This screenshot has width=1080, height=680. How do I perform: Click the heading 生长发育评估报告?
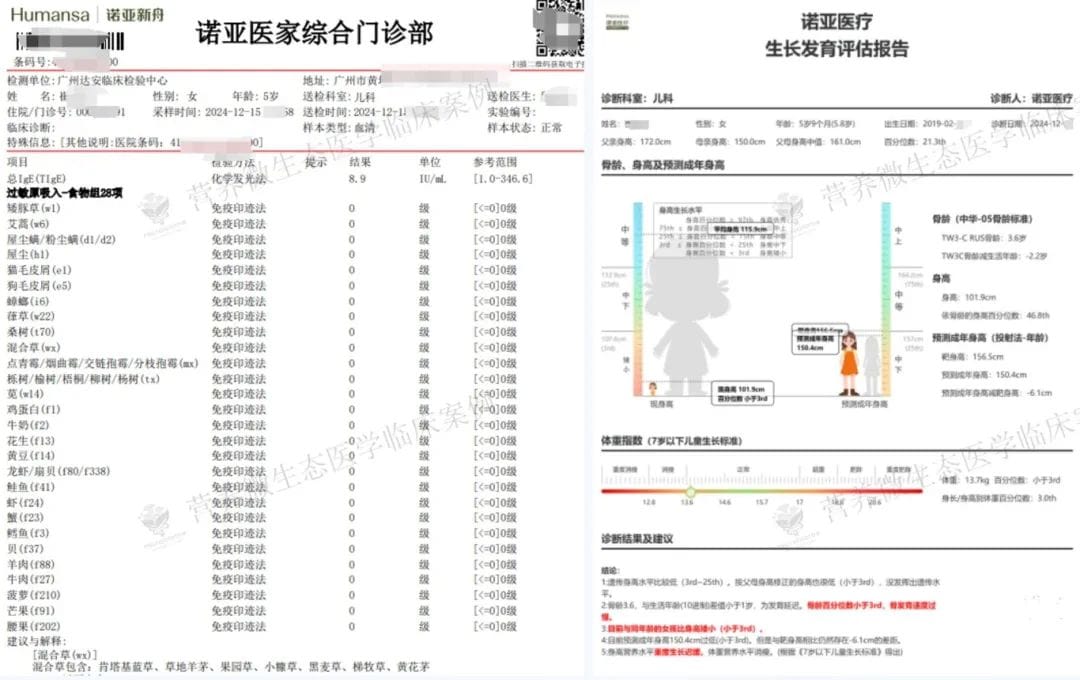pos(837,49)
